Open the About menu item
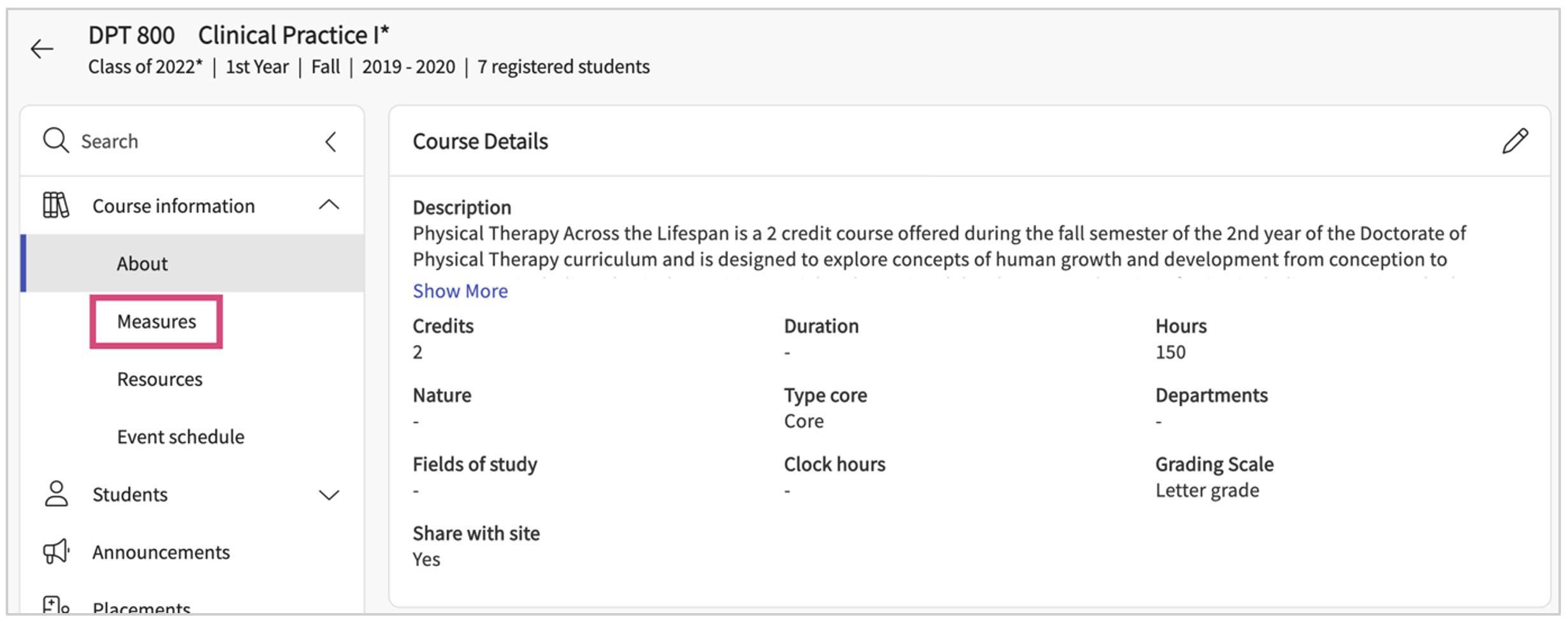Viewport: 1568px width, 622px height. pos(142,264)
